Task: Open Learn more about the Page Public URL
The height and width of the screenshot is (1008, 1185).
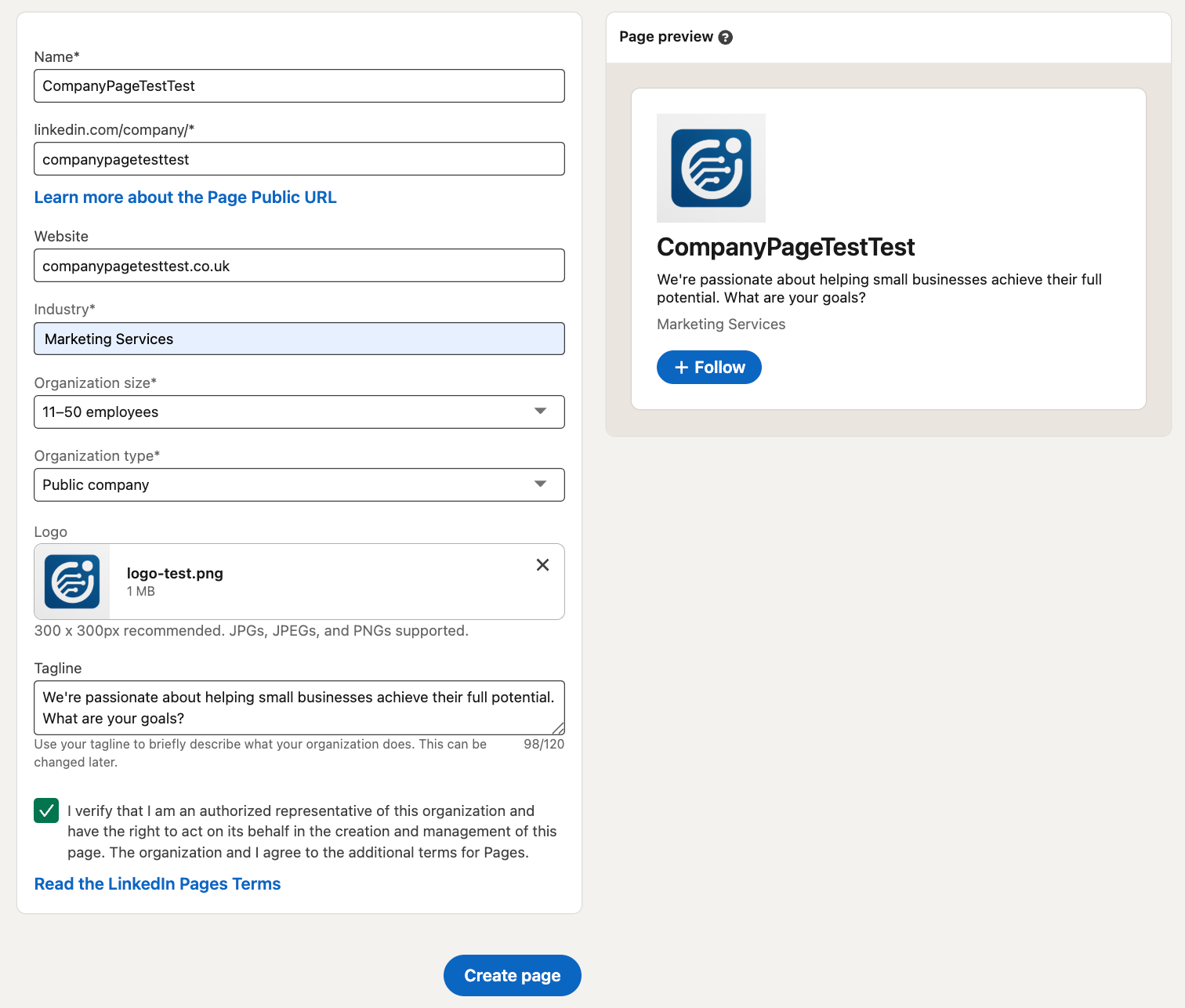Action: click(185, 198)
